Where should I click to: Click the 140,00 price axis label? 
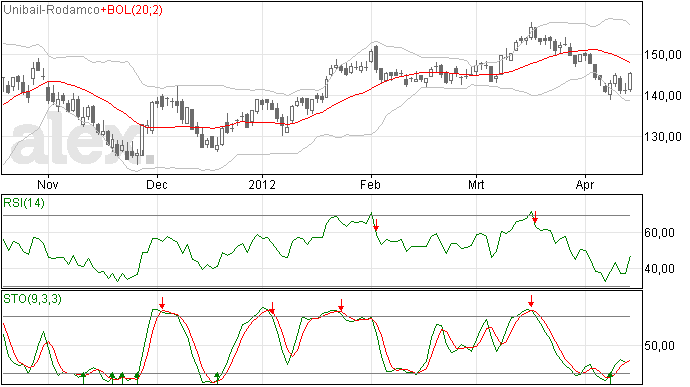tap(662, 96)
